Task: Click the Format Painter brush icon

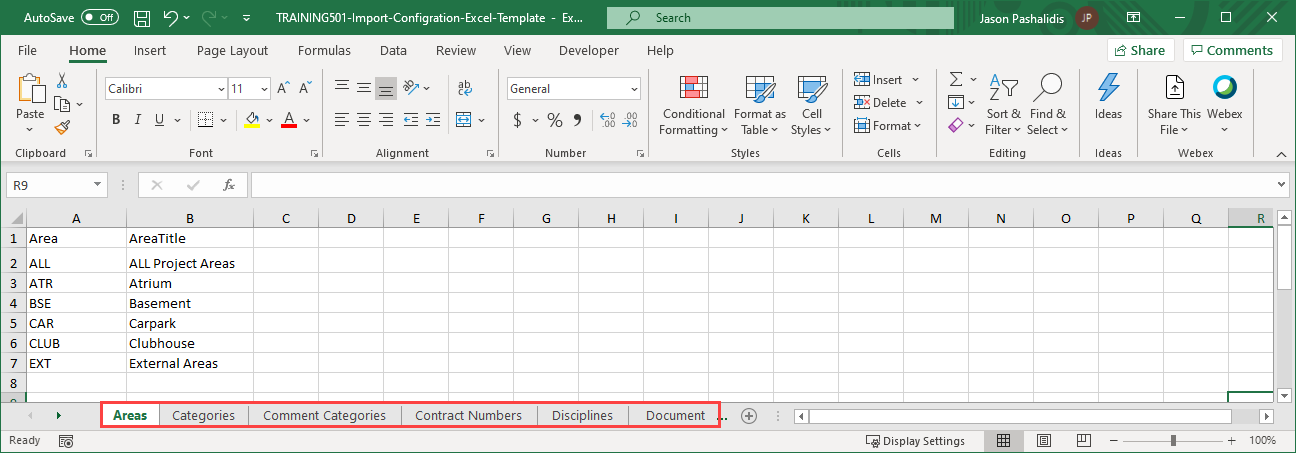Action: click(x=62, y=127)
